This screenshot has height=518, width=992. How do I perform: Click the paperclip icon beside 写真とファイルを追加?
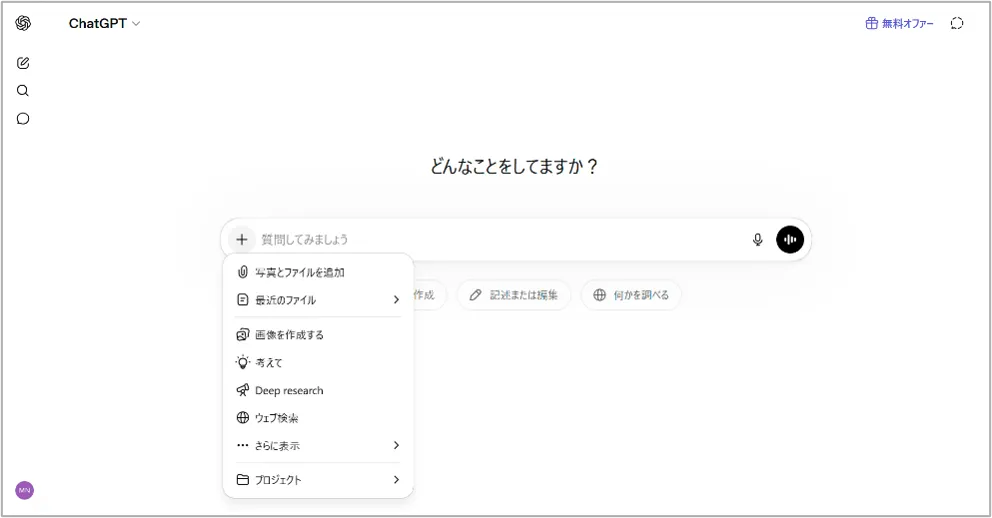pyautogui.click(x=242, y=273)
